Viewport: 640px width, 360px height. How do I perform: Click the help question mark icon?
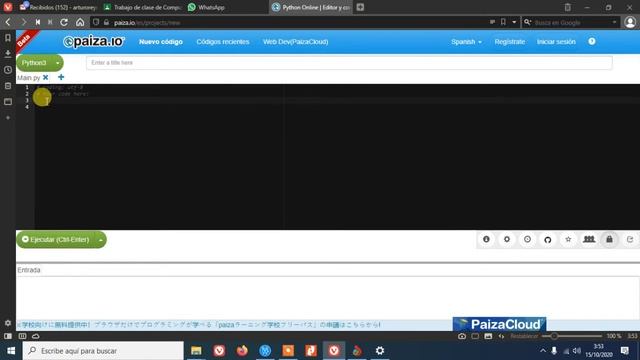tap(592, 41)
